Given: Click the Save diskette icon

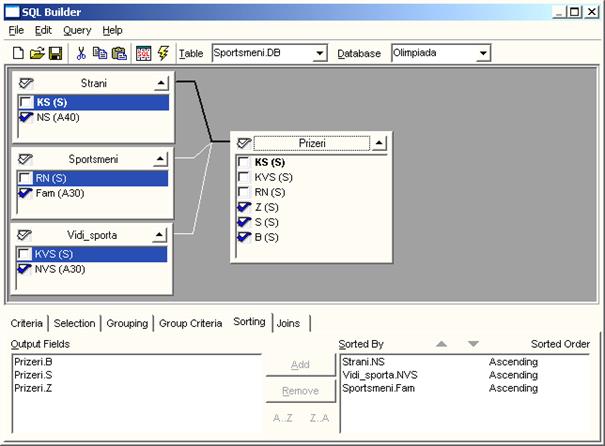Looking at the screenshot, I should (55, 53).
